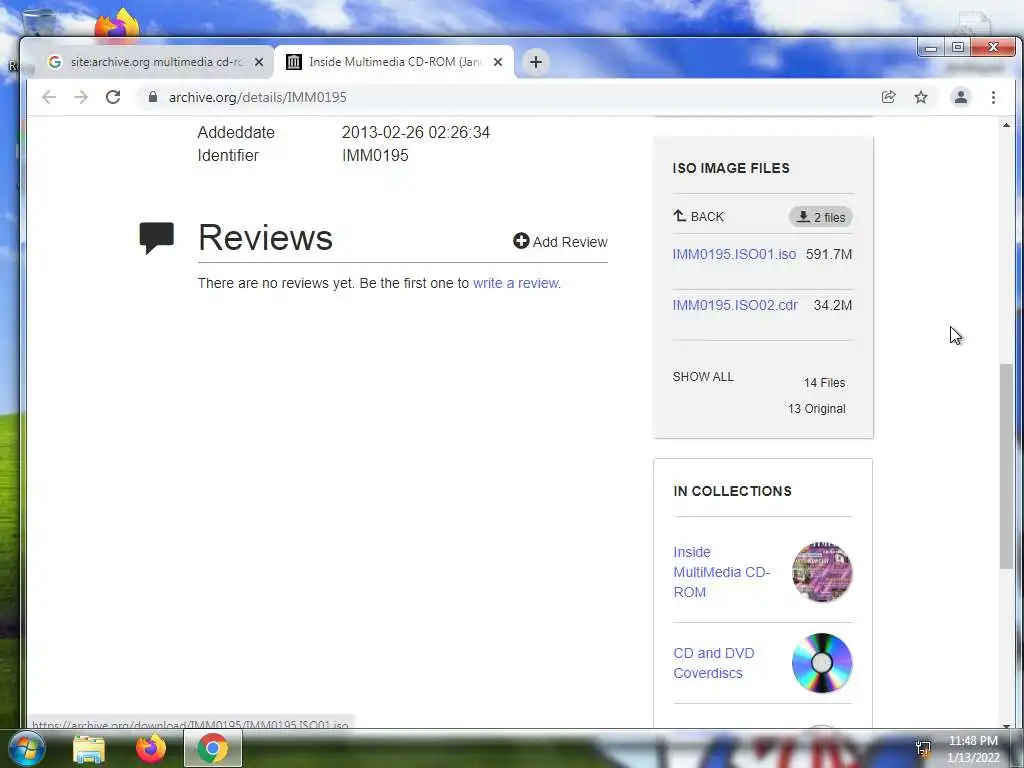Screen dimensions: 1024x768
Task: Click the Reviews heading
Action: [265, 237]
